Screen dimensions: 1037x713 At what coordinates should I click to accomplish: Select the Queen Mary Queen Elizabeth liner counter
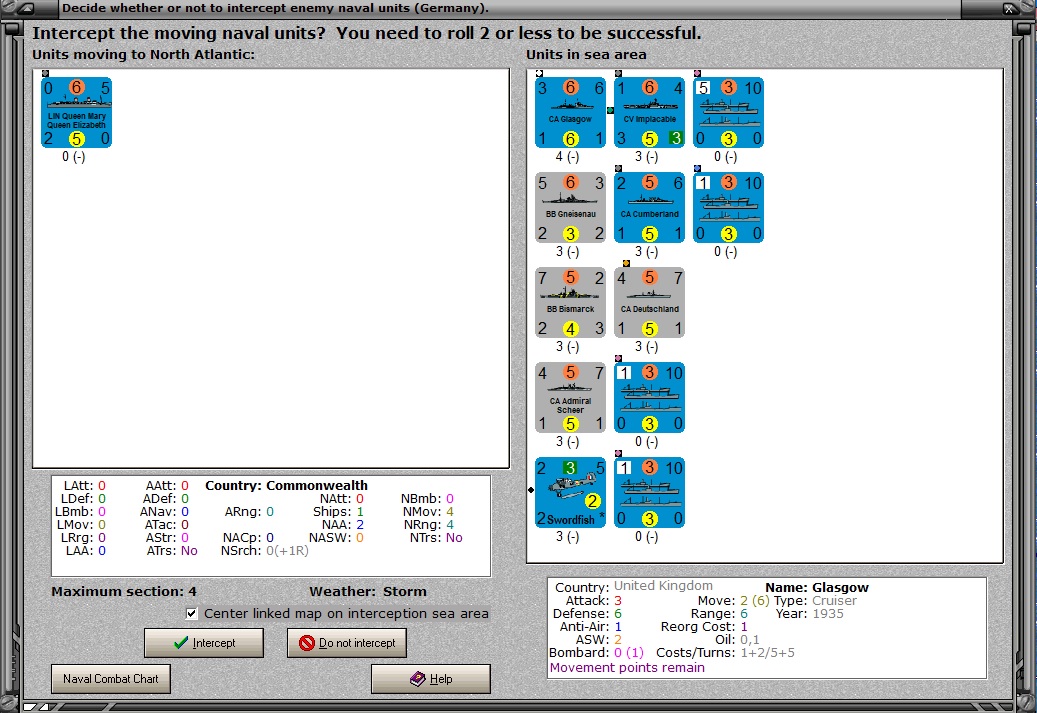(76, 112)
